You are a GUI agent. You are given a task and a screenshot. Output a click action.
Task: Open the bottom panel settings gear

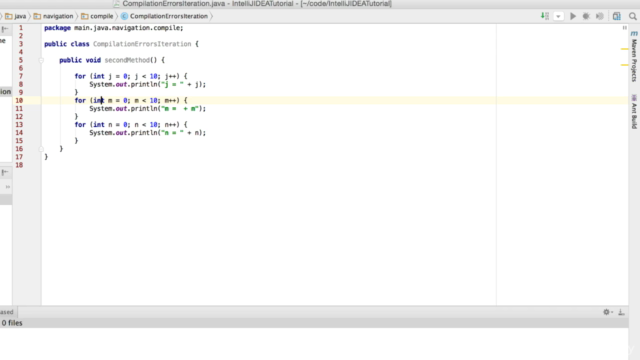(607, 312)
